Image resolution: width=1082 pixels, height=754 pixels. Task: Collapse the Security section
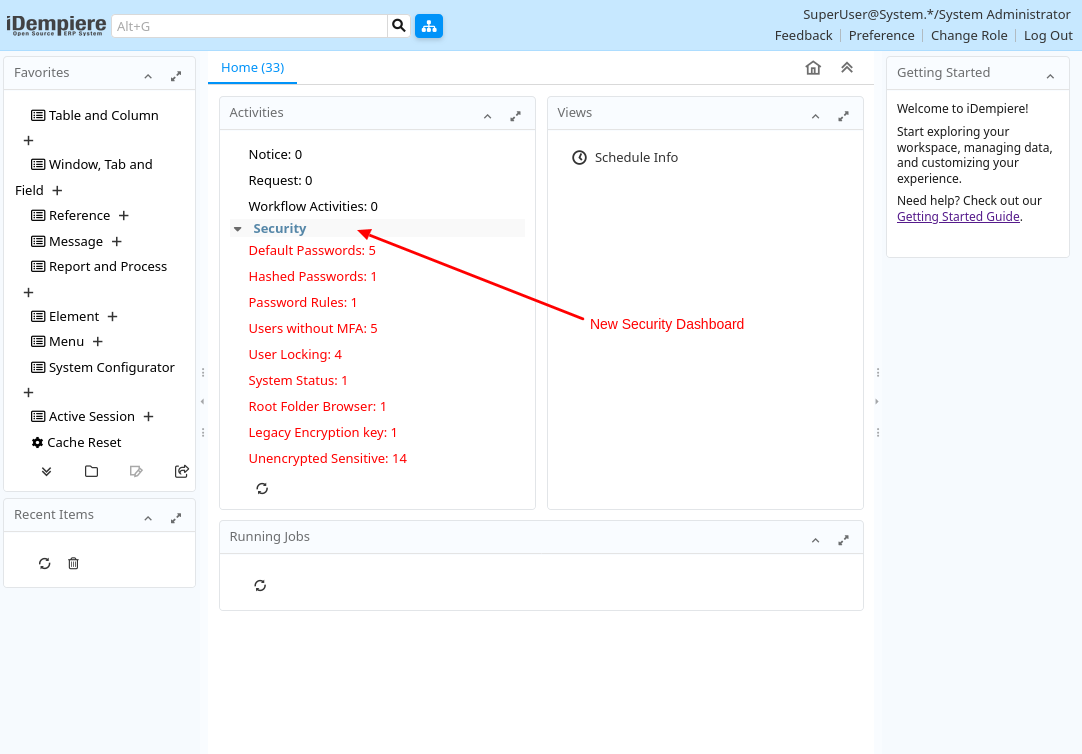238,229
